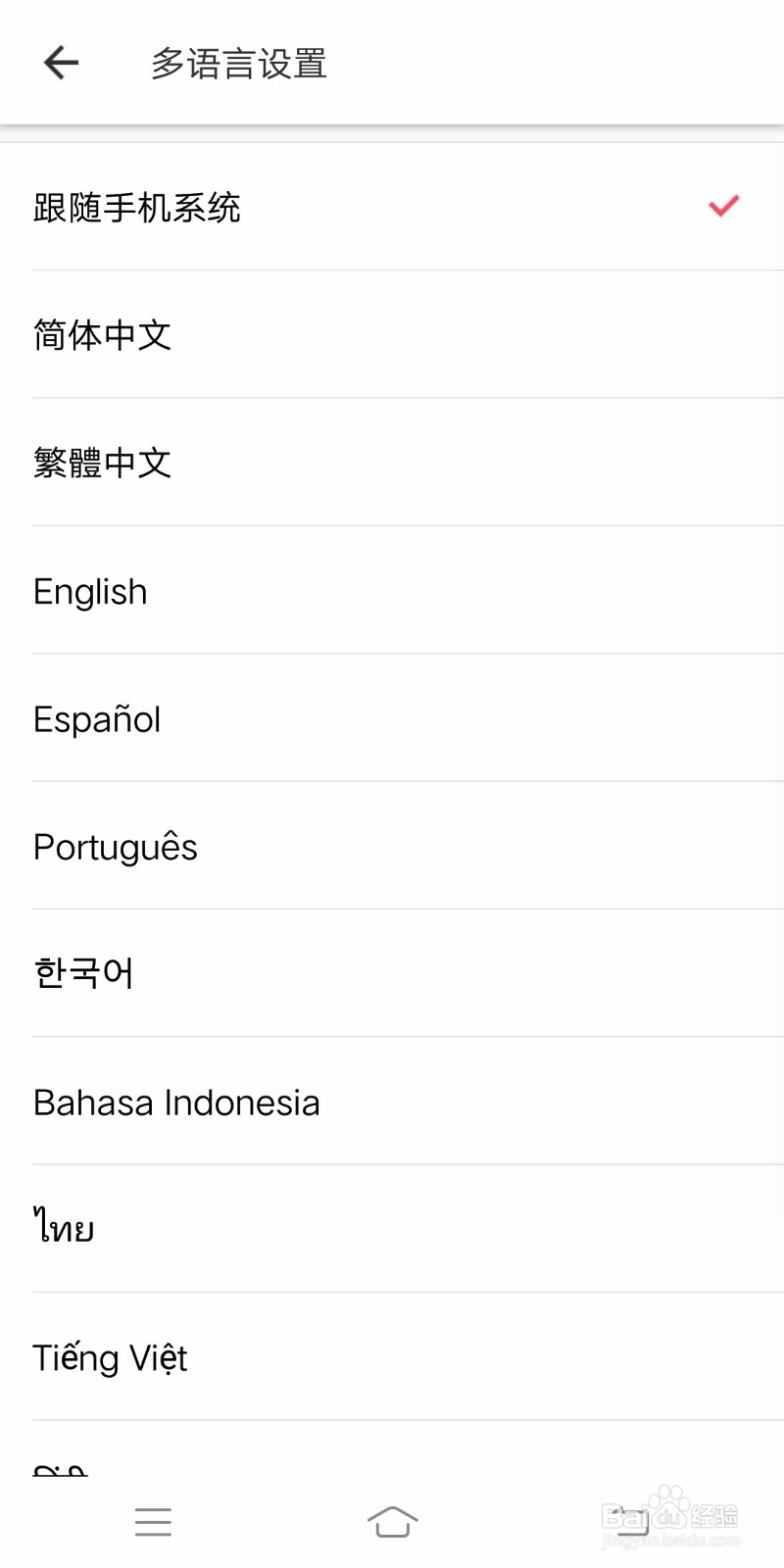The height and width of the screenshot is (1568, 784).
Task: Click the red checkmark beside 跟随手机系统
Action: coord(723,206)
